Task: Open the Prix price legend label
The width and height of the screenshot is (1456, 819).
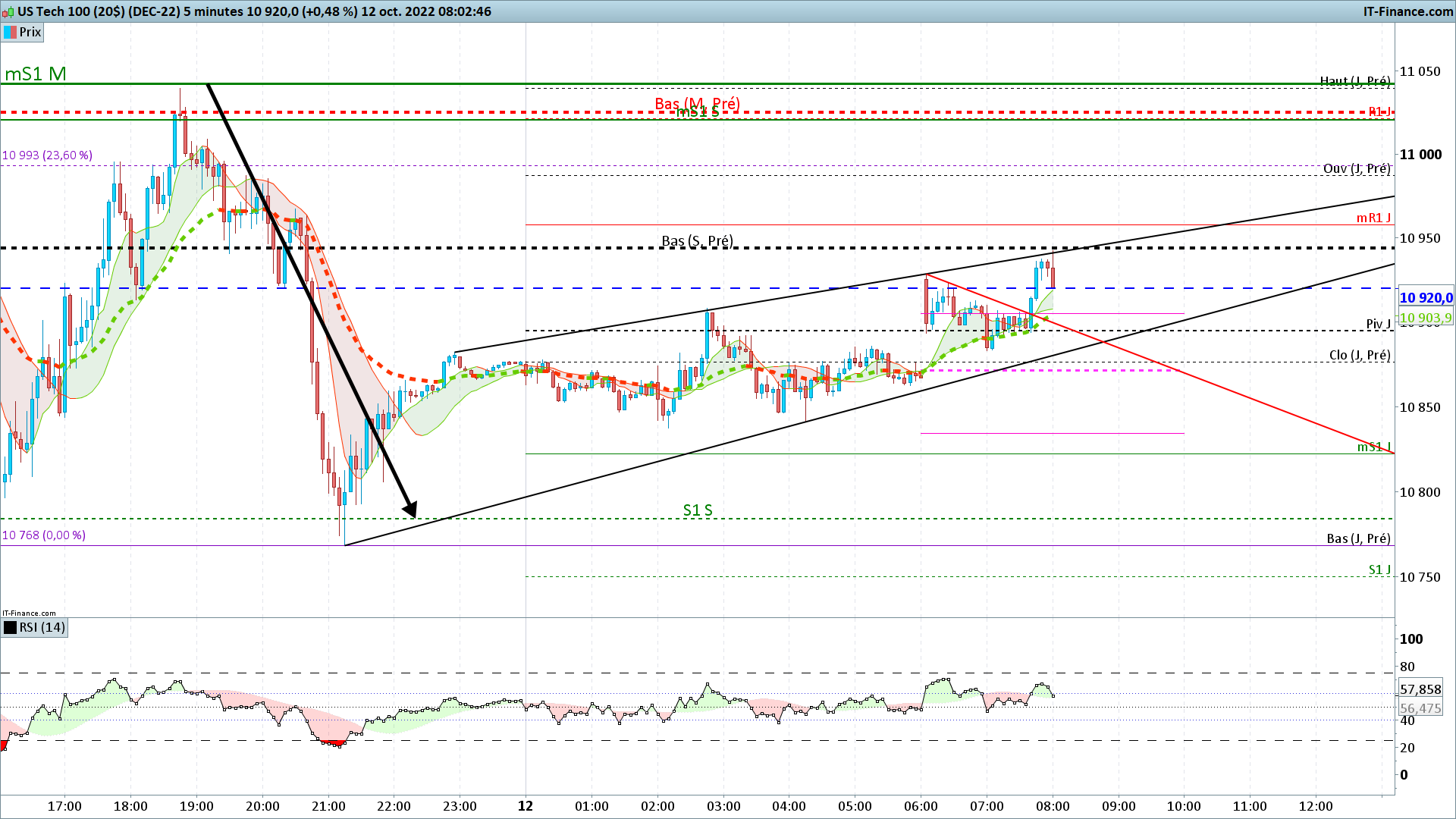Action: point(30,32)
